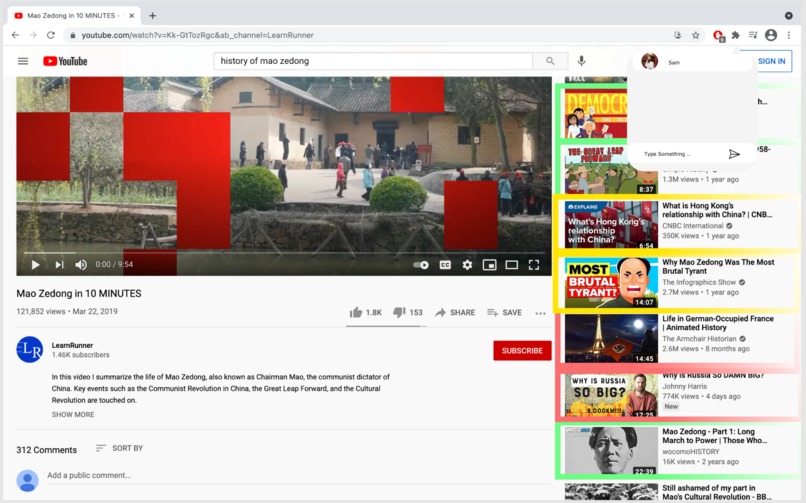This screenshot has height=503, width=806.
Task: Open the LearnRunner channel avatar
Action: coord(30,349)
